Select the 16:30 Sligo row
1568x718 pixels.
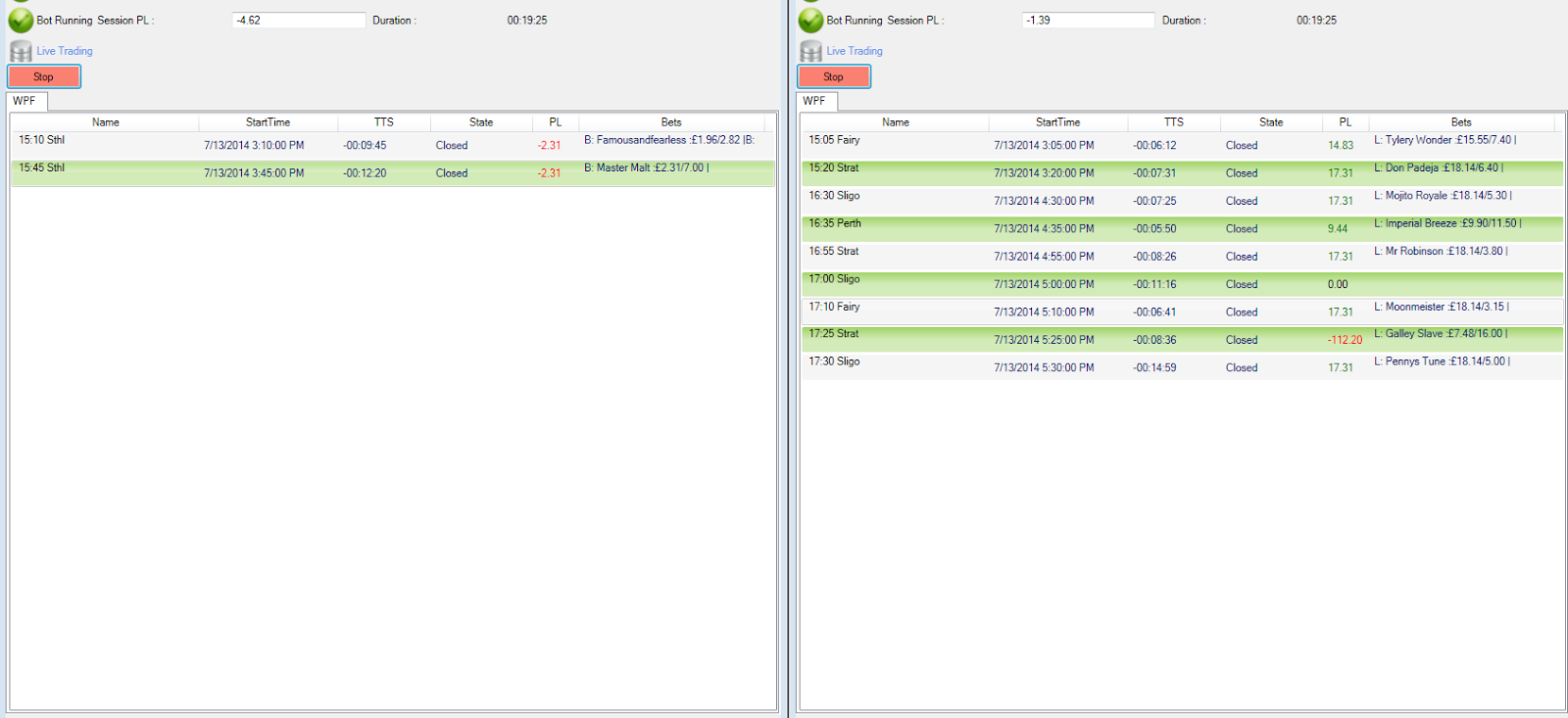click(x=1183, y=201)
